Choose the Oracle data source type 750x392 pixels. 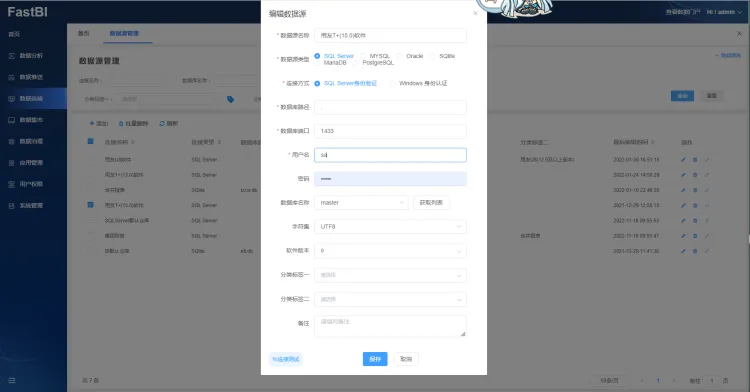pos(399,56)
